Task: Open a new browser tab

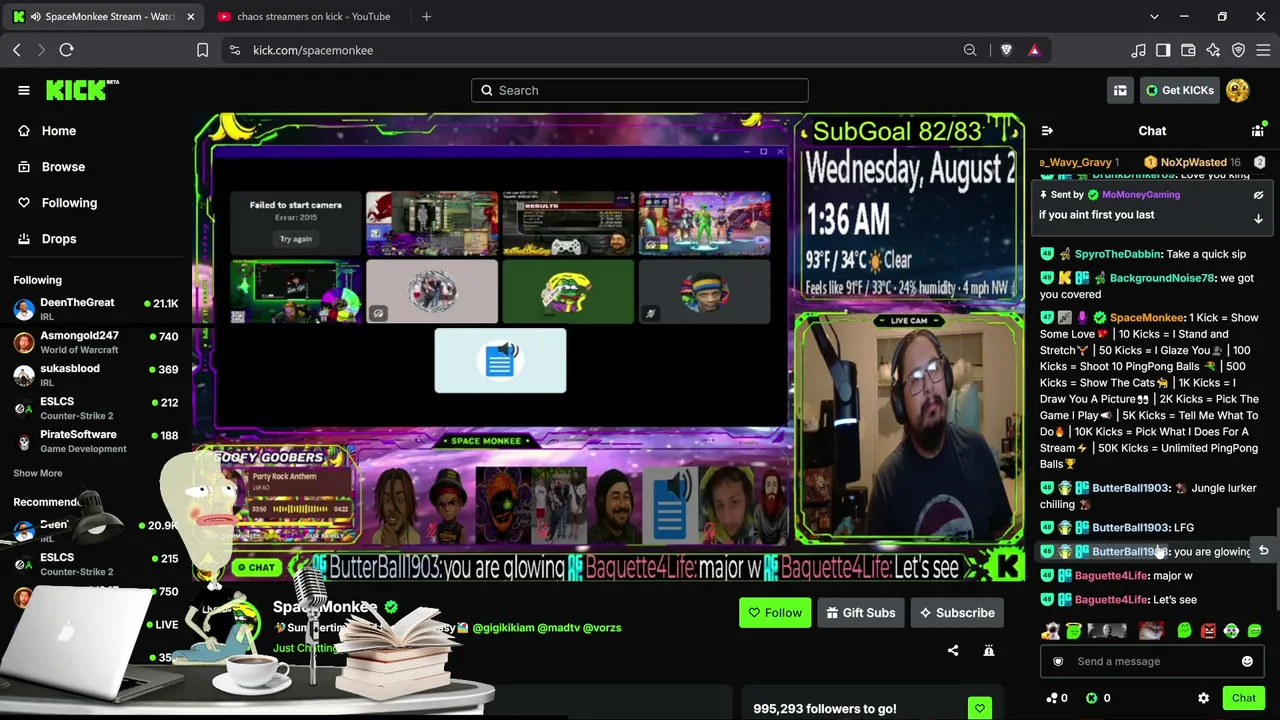Action: tap(426, 16)
